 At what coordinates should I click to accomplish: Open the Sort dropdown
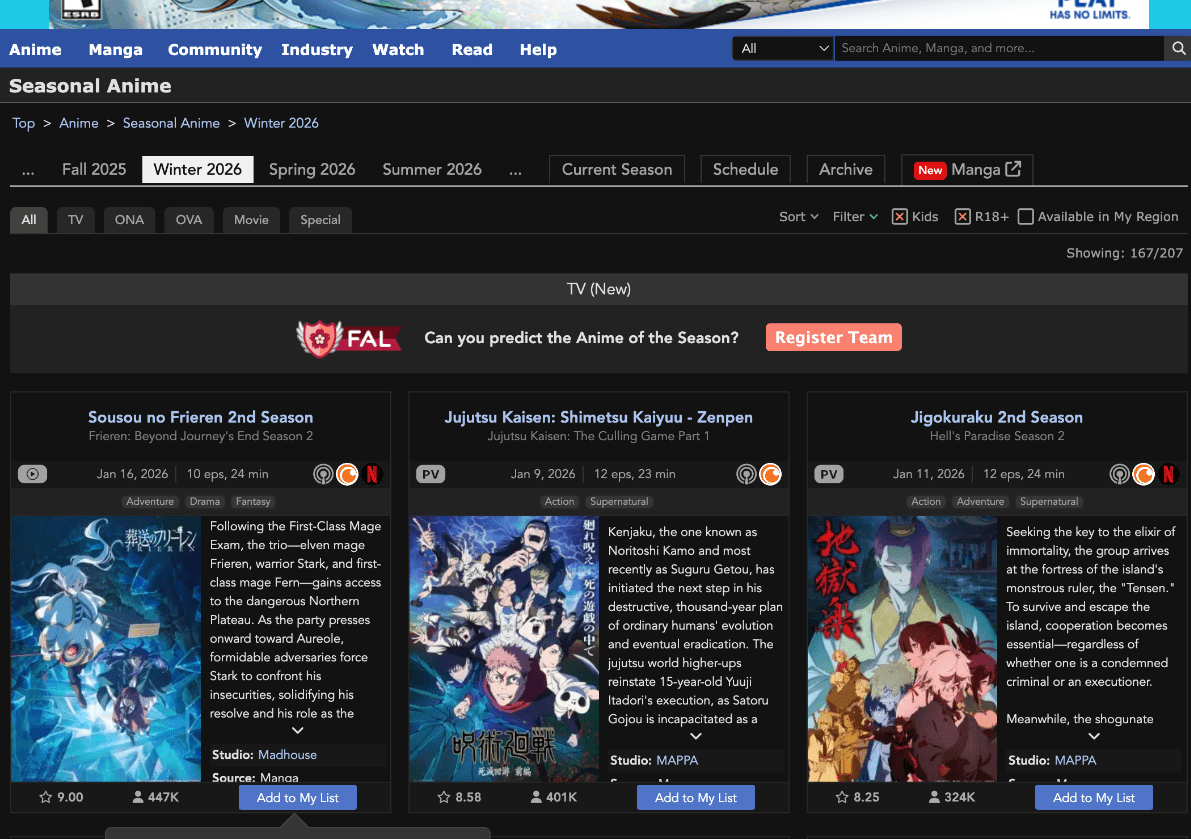(798, 216)
